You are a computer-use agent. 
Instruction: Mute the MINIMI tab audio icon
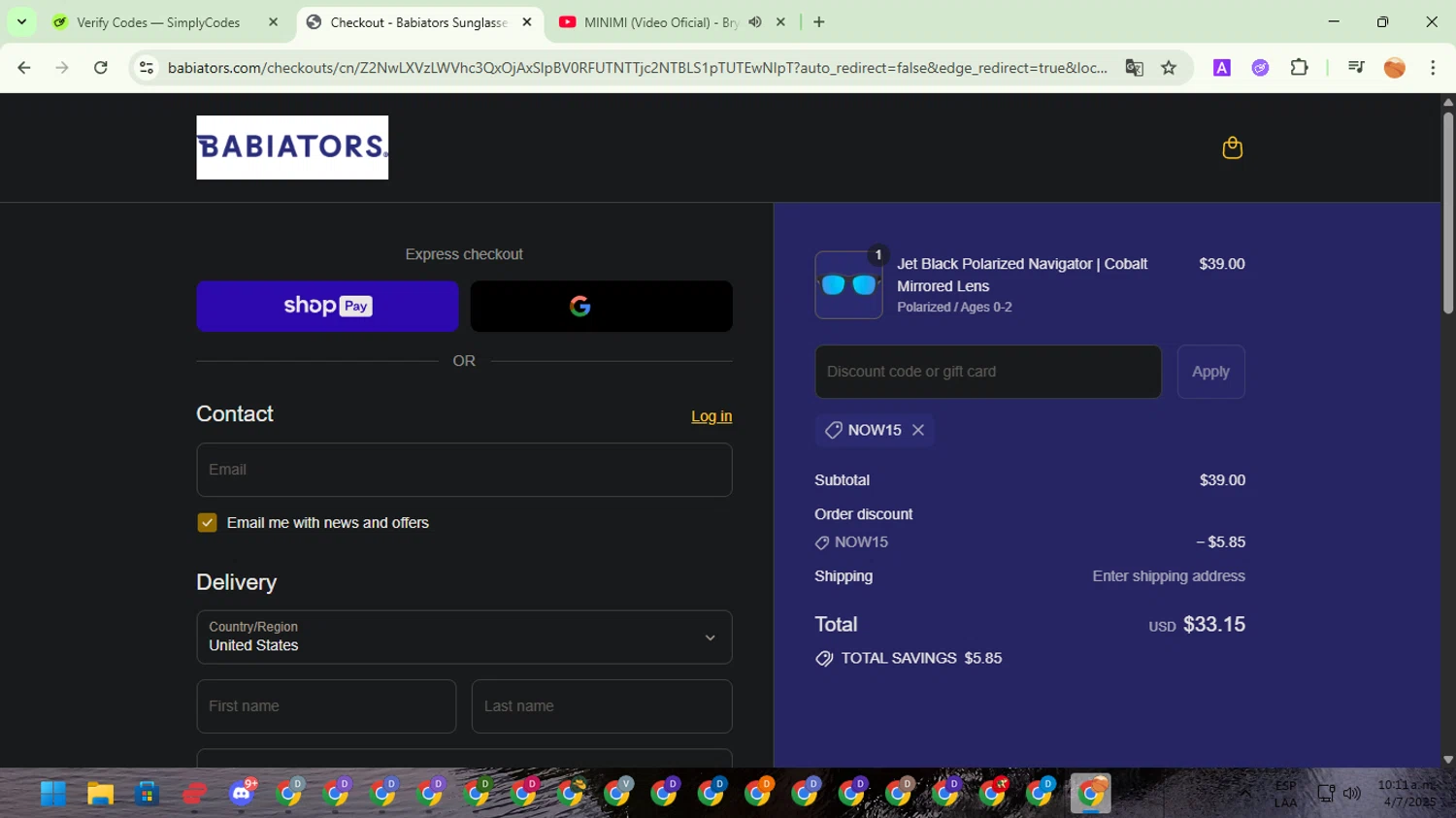[755, 22]
